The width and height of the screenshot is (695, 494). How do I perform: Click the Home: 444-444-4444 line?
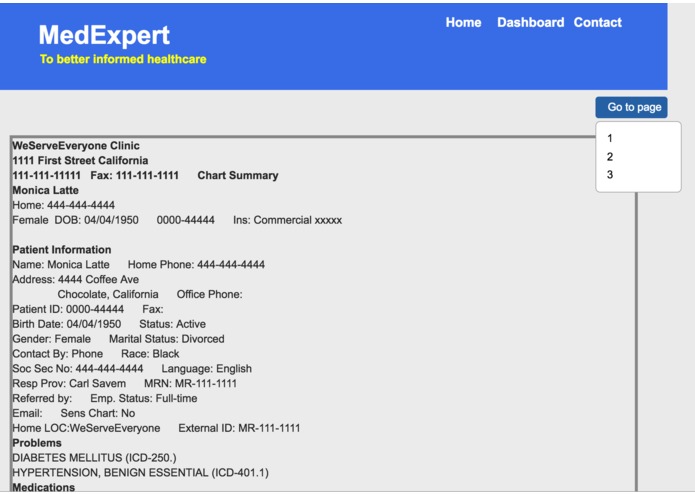point(63,205)
